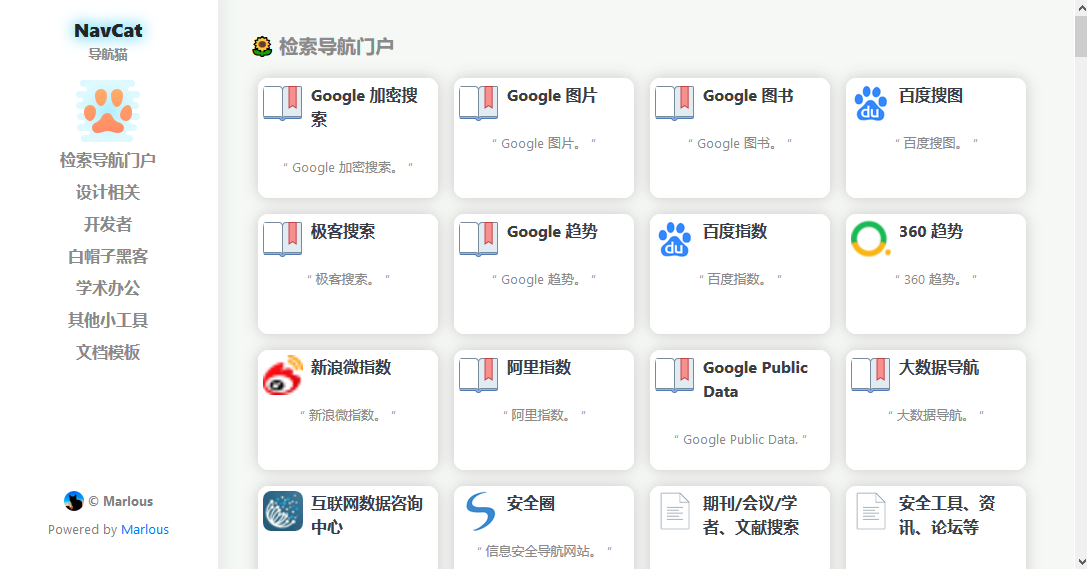Open the 极客搜索 card title
1087x569 pixels.
coord(343,231)
